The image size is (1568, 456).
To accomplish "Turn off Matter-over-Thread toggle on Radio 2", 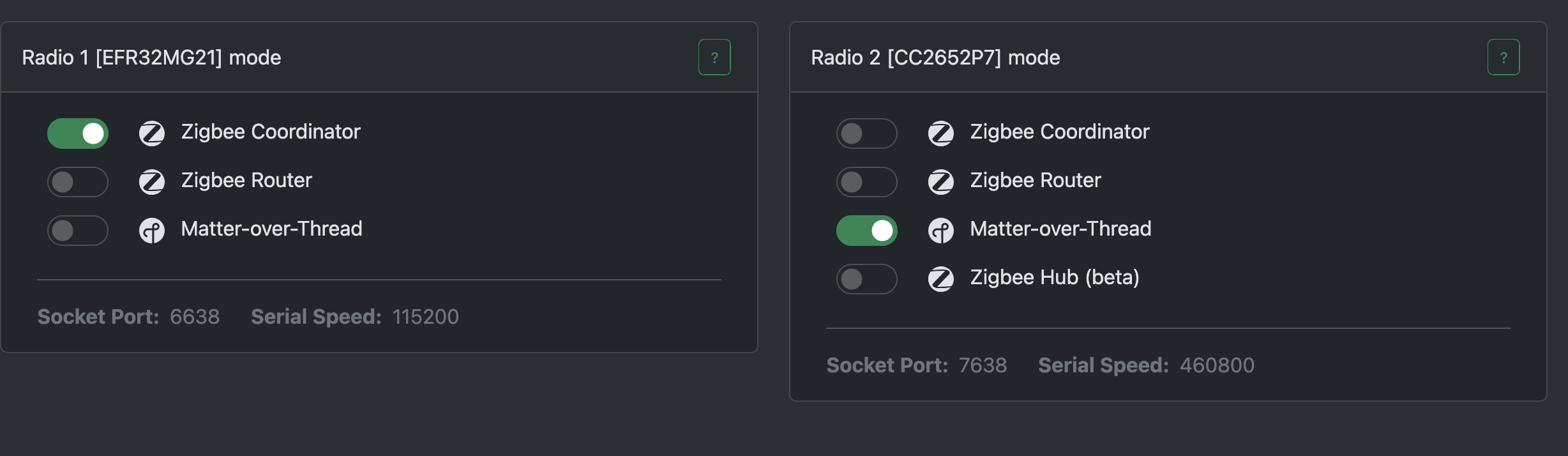I will point(867,231).
